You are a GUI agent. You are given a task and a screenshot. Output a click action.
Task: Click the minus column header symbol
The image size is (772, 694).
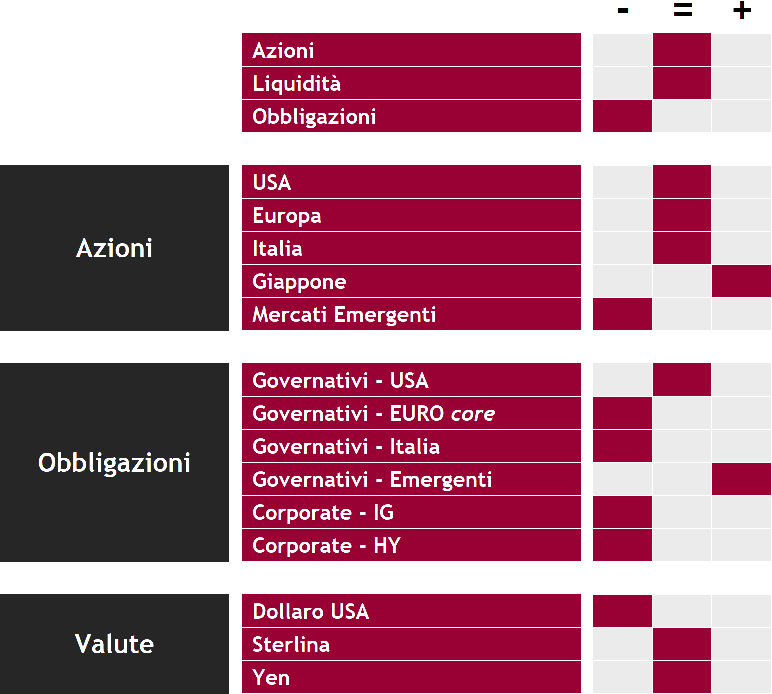[x=623, y=11]
